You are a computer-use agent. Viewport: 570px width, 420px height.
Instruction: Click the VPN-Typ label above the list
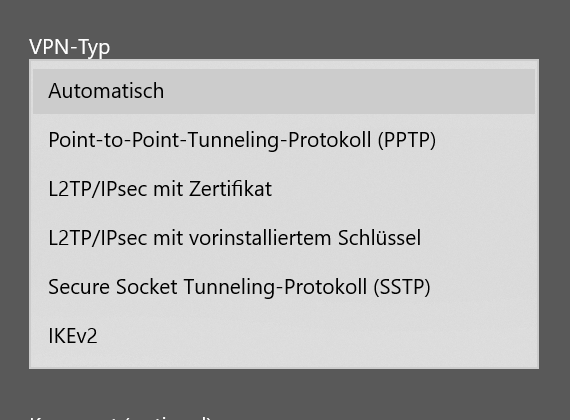[69, 47]
